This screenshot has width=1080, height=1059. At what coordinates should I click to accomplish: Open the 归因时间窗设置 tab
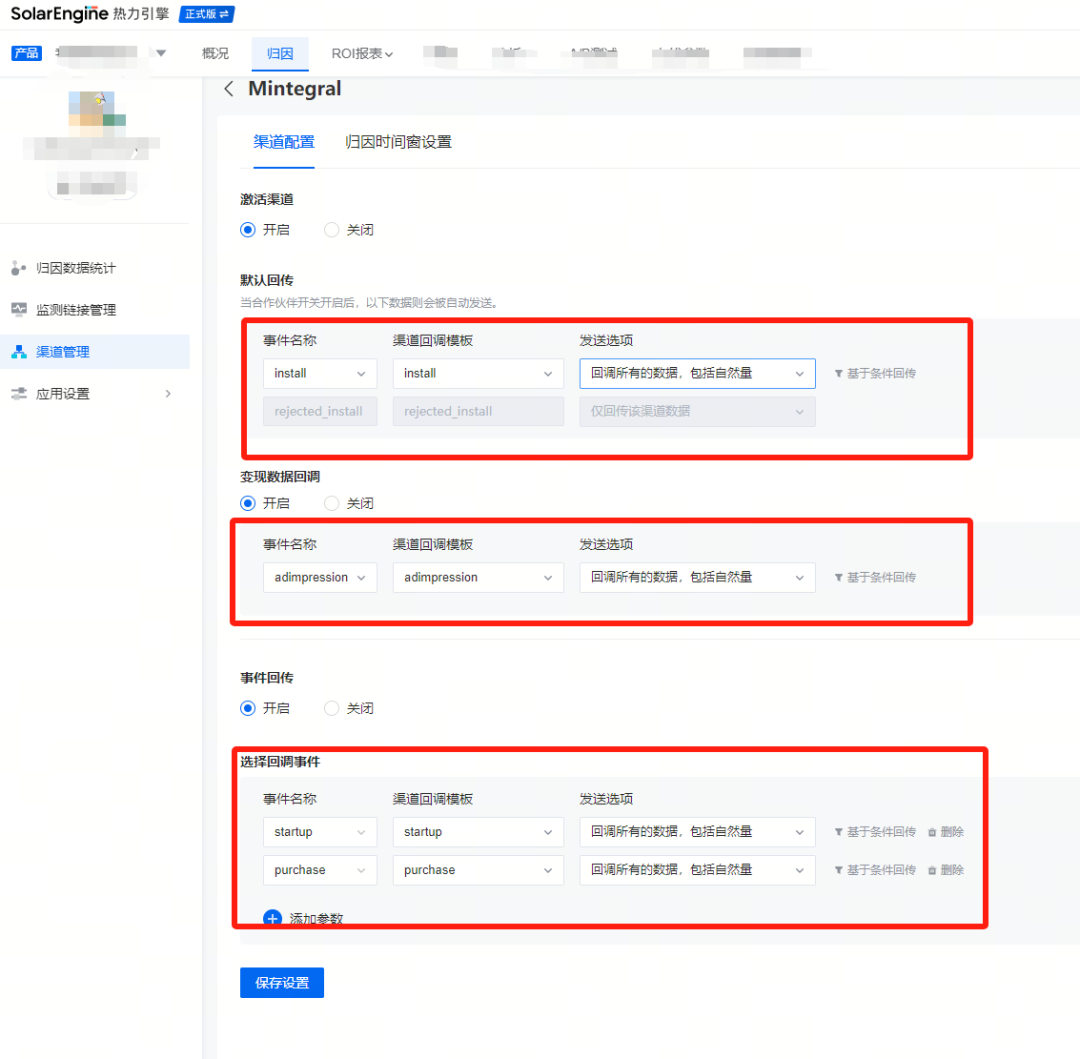click(398, 143)
